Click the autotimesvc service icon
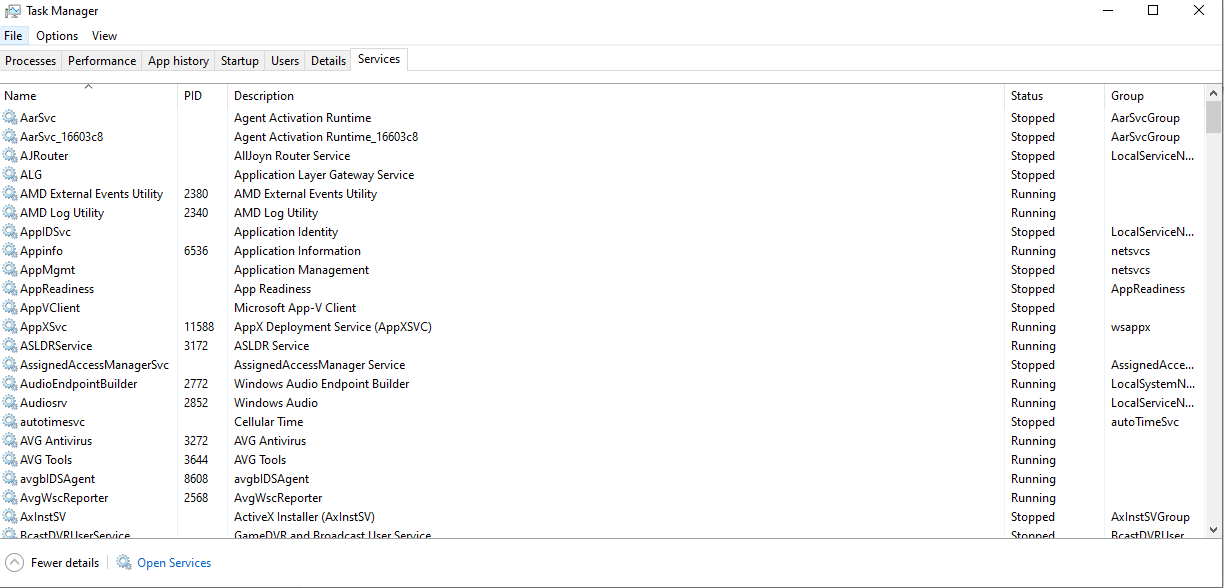The height and width of the screenshot is (588, 1224). pos(10,422)
